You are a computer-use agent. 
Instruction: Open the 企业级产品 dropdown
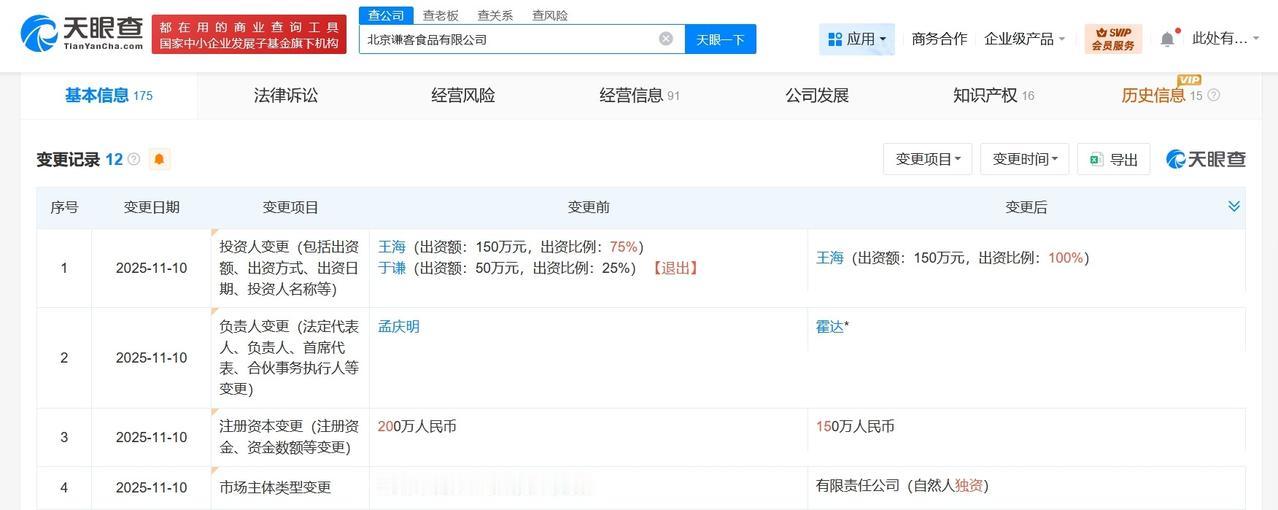pyautogui.click(x=1024, y=39)
